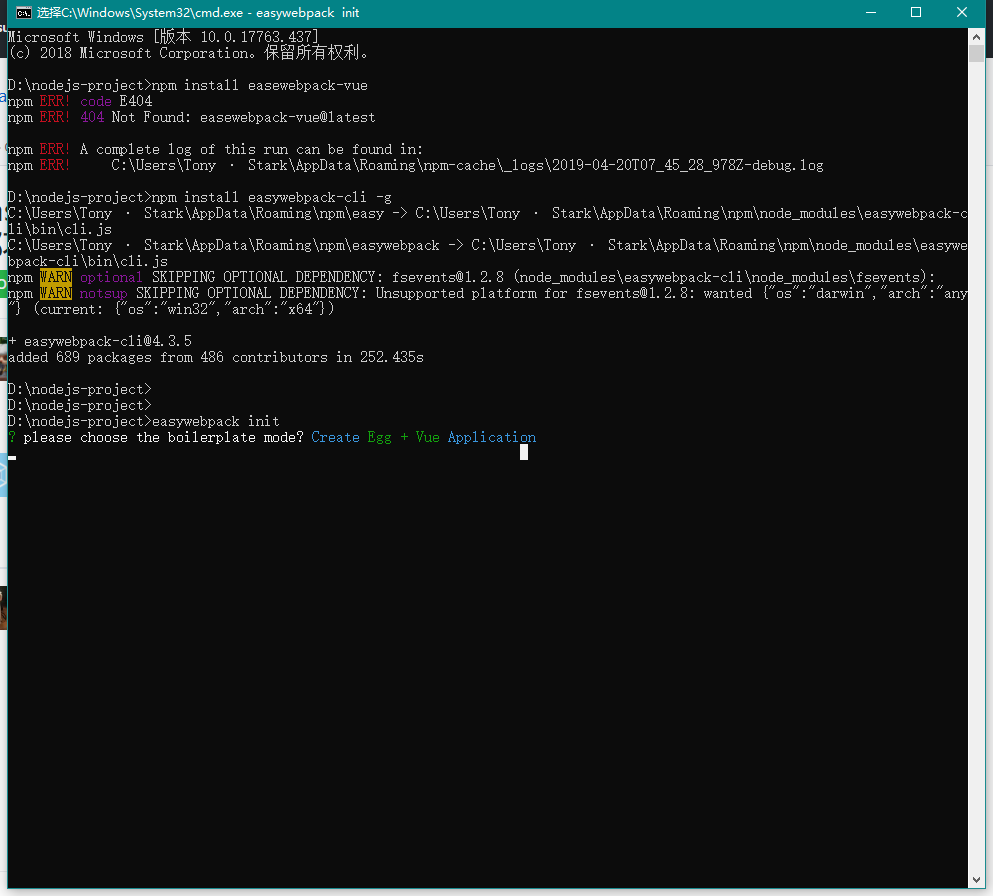Click the red npm ERR! code E404 label

coord(80,100)
